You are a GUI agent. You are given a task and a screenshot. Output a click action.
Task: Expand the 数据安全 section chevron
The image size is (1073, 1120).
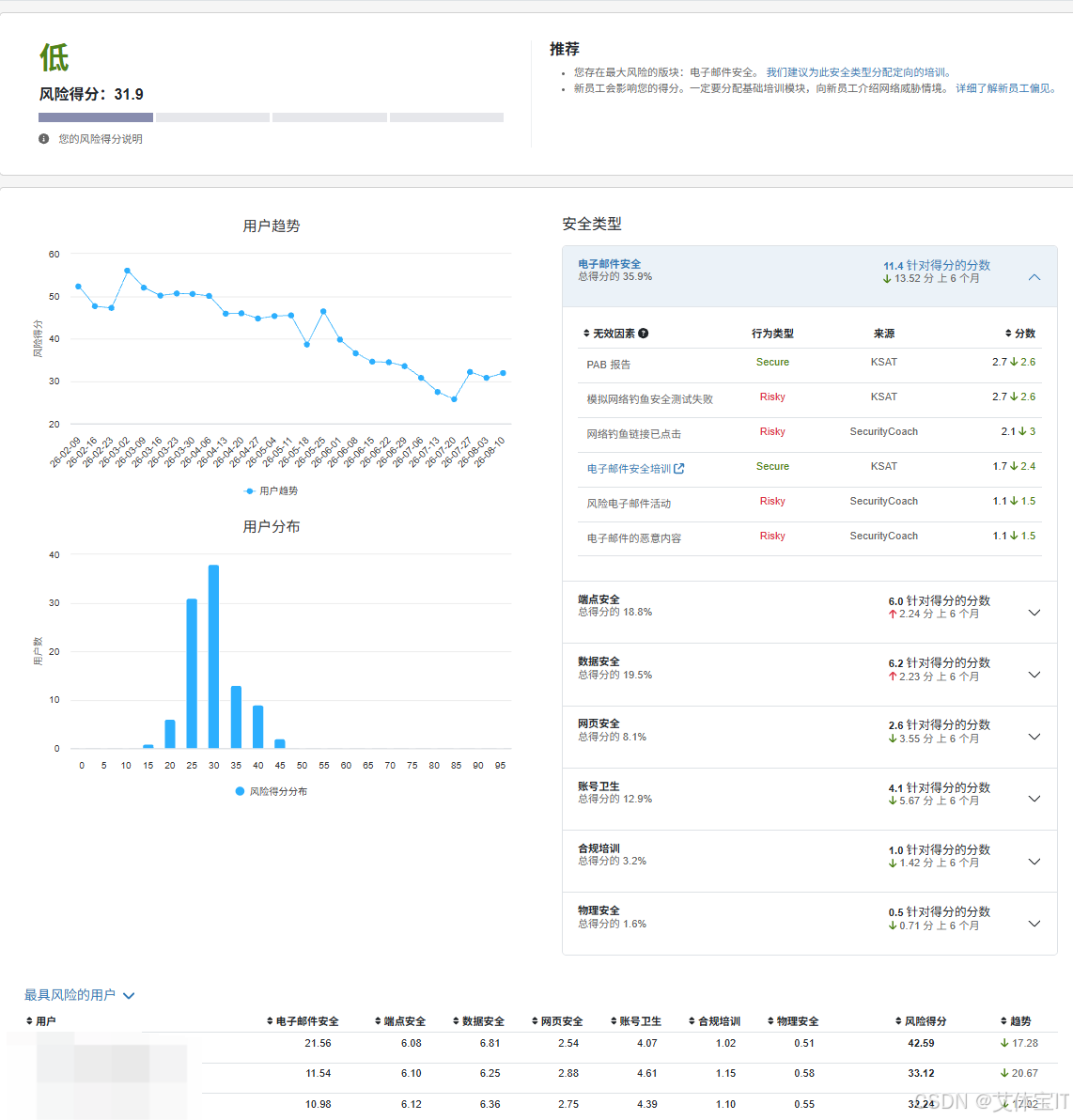coord(1034,675)
